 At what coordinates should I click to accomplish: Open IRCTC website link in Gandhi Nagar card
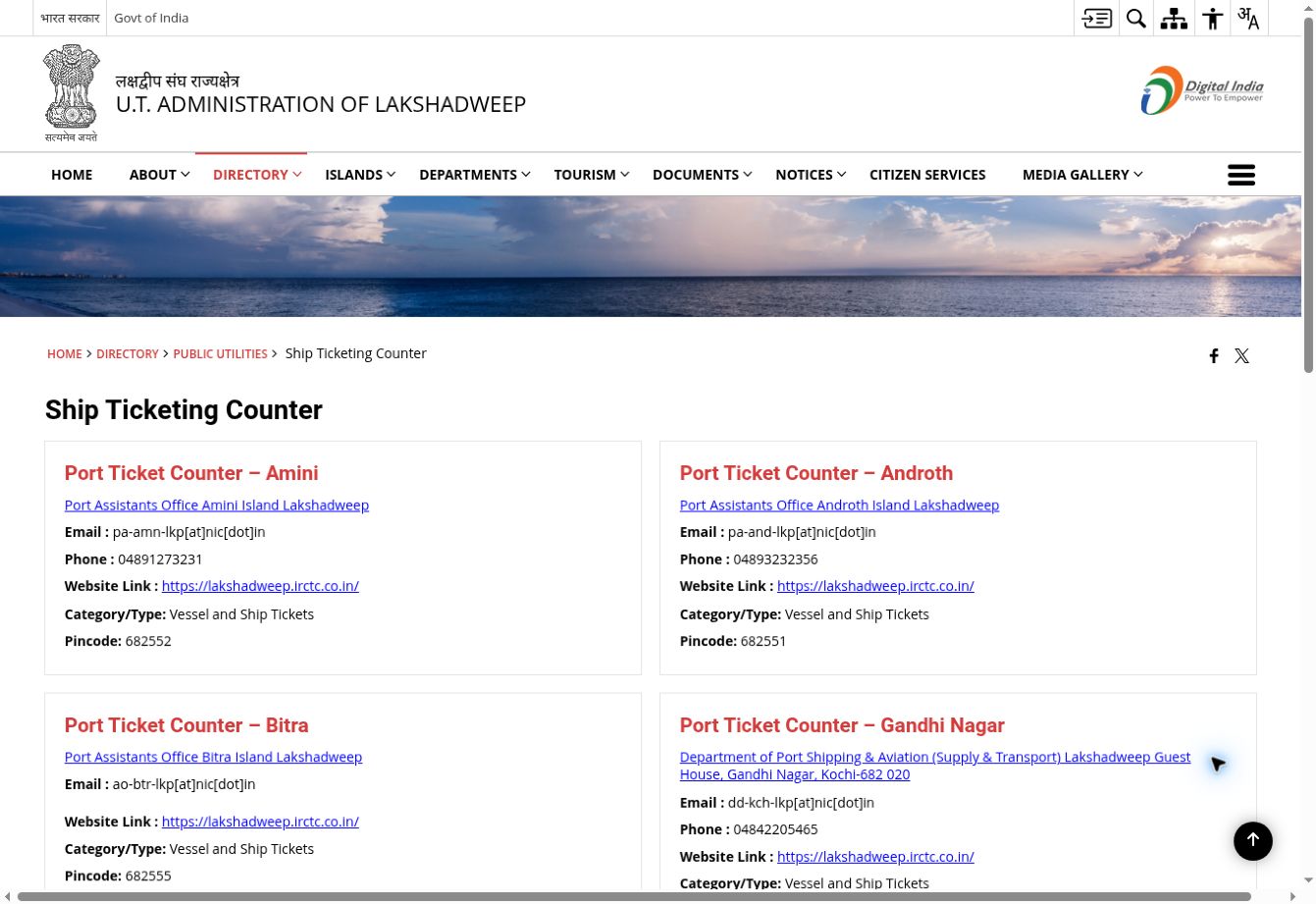[x=875, y=857]
